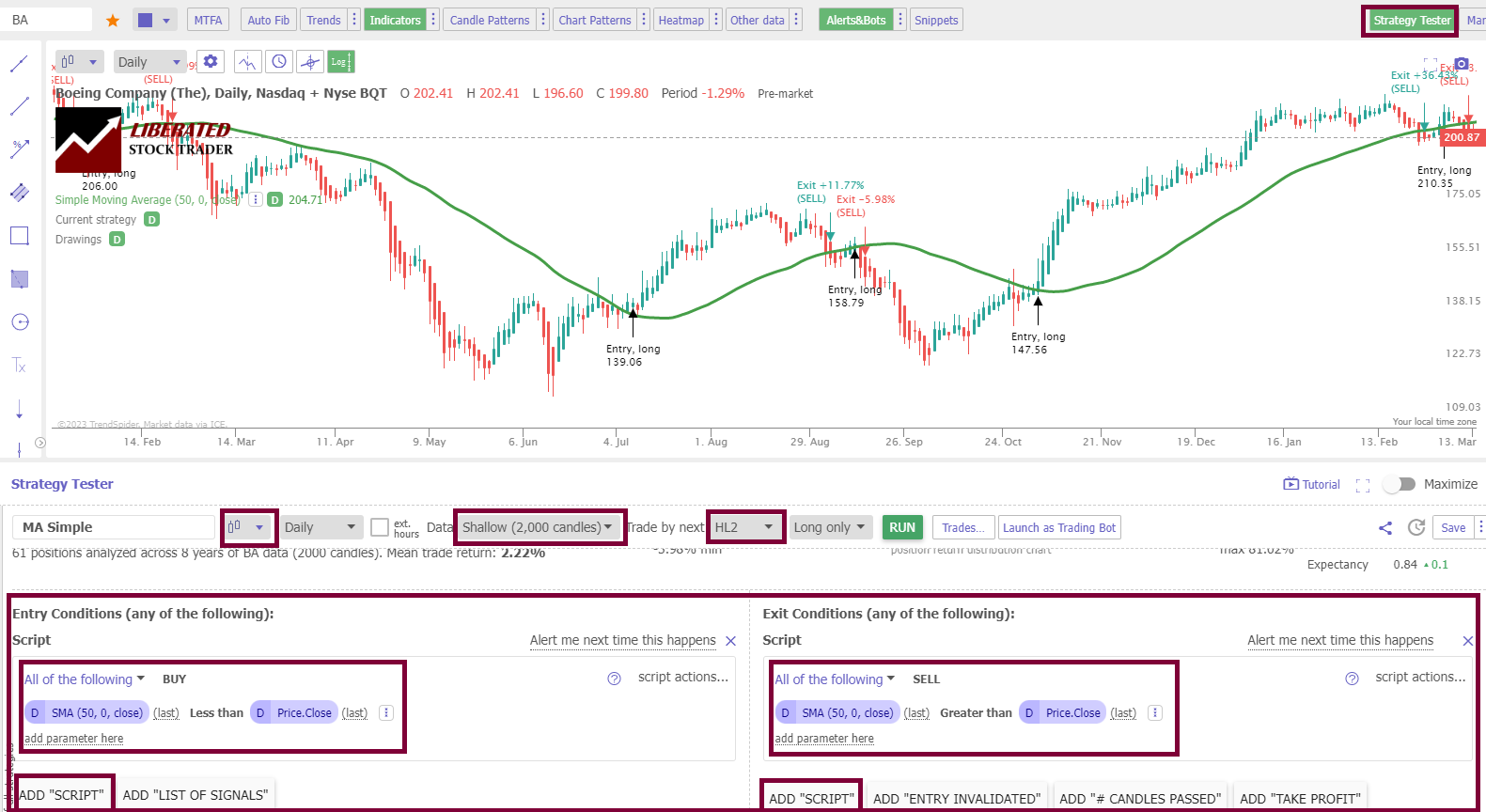The image size is (1486, 812).
Task: Click the BA ticker symbol input
Action: click(47, 20)
